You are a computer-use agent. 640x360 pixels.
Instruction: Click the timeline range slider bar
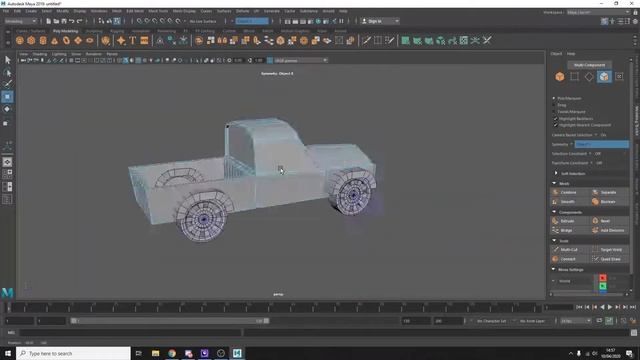169,321
